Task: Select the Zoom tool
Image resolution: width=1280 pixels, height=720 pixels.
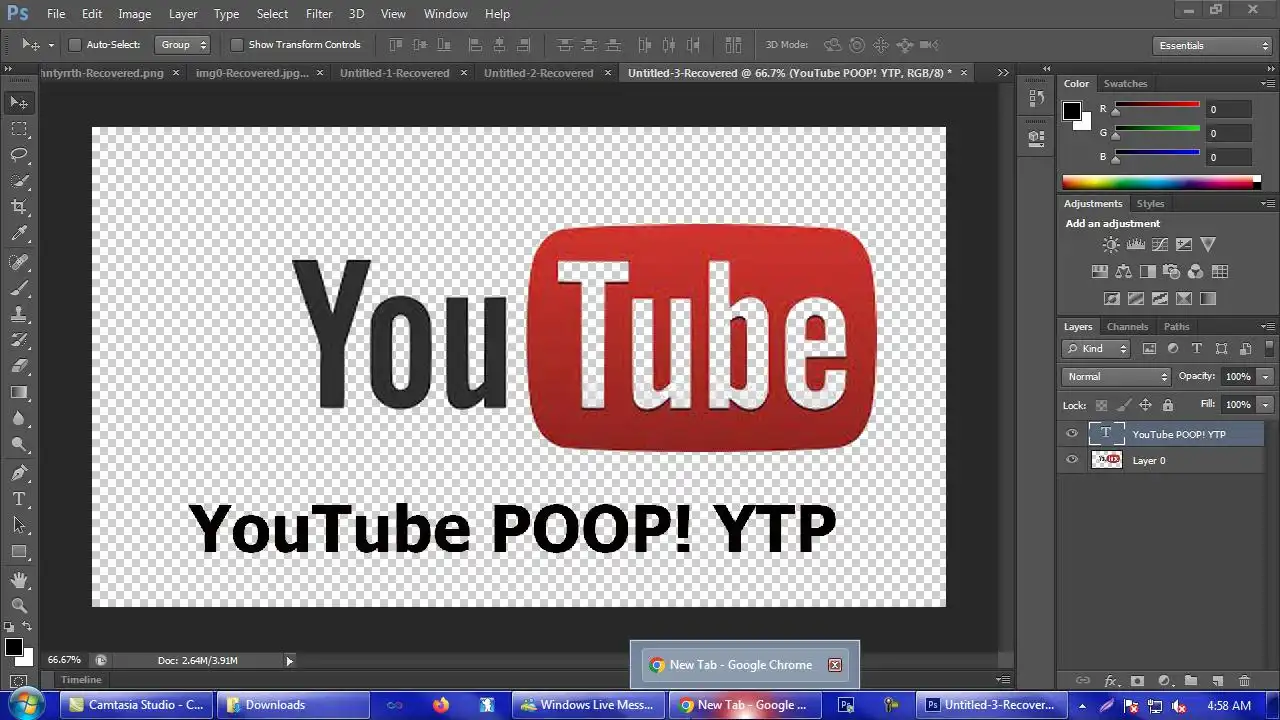Action: point(19,606)
